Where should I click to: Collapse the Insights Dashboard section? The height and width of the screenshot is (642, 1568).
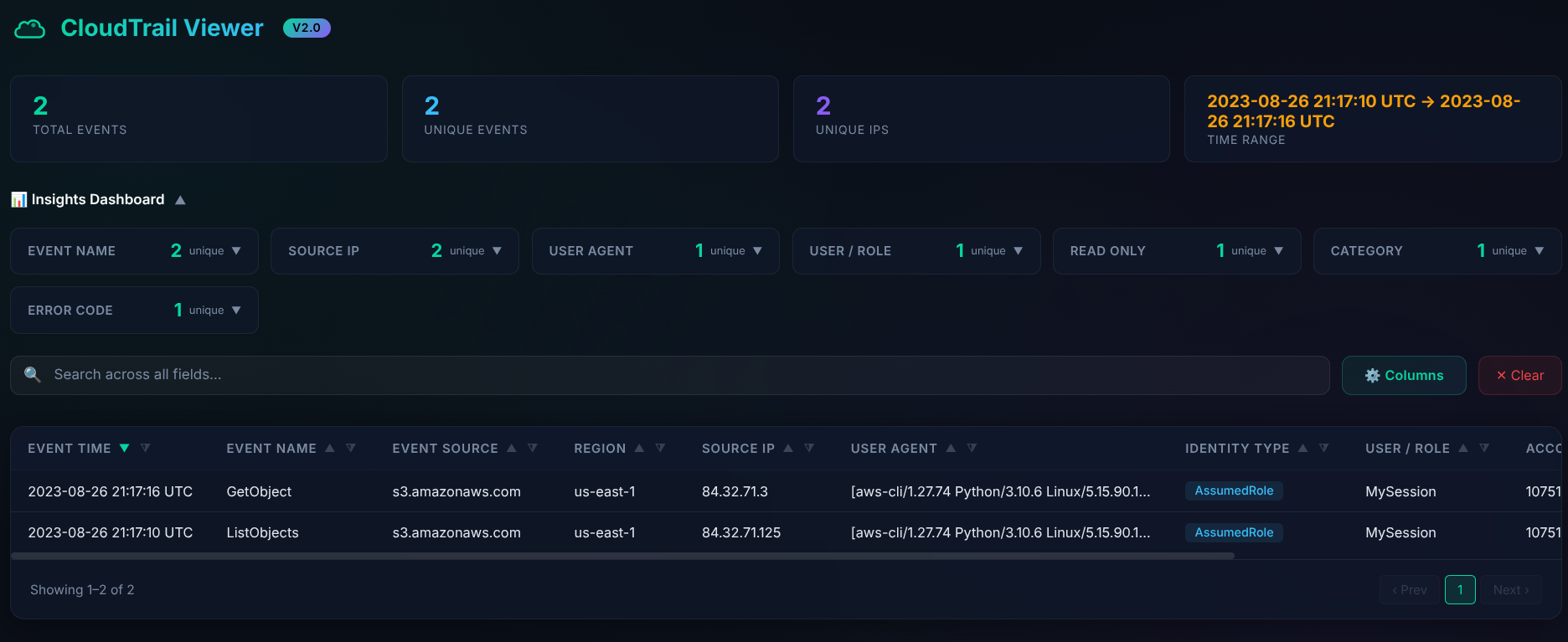point(180,200)
